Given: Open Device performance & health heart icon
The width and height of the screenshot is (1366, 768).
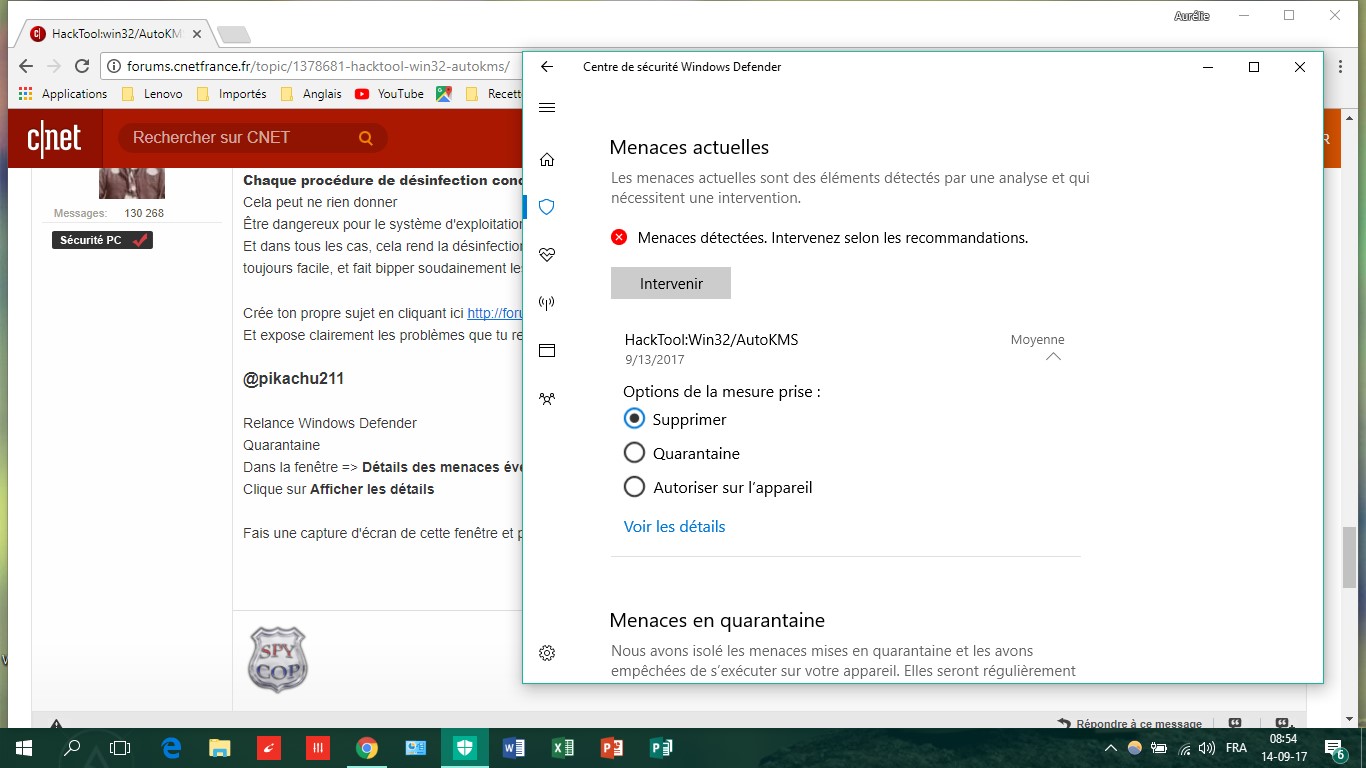Looking at the screenshot, I should (546, 255).
